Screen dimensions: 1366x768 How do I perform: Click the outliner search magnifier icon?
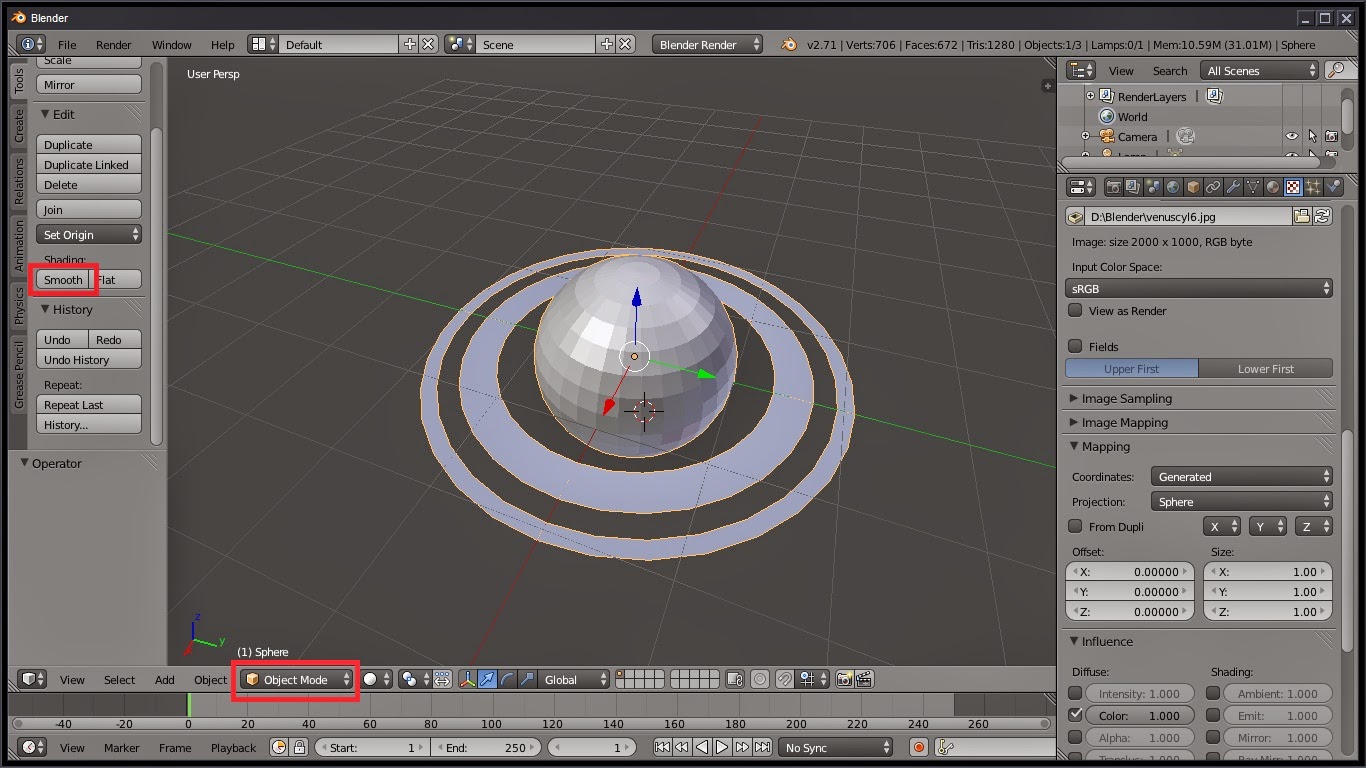(x=1335, y=70)
